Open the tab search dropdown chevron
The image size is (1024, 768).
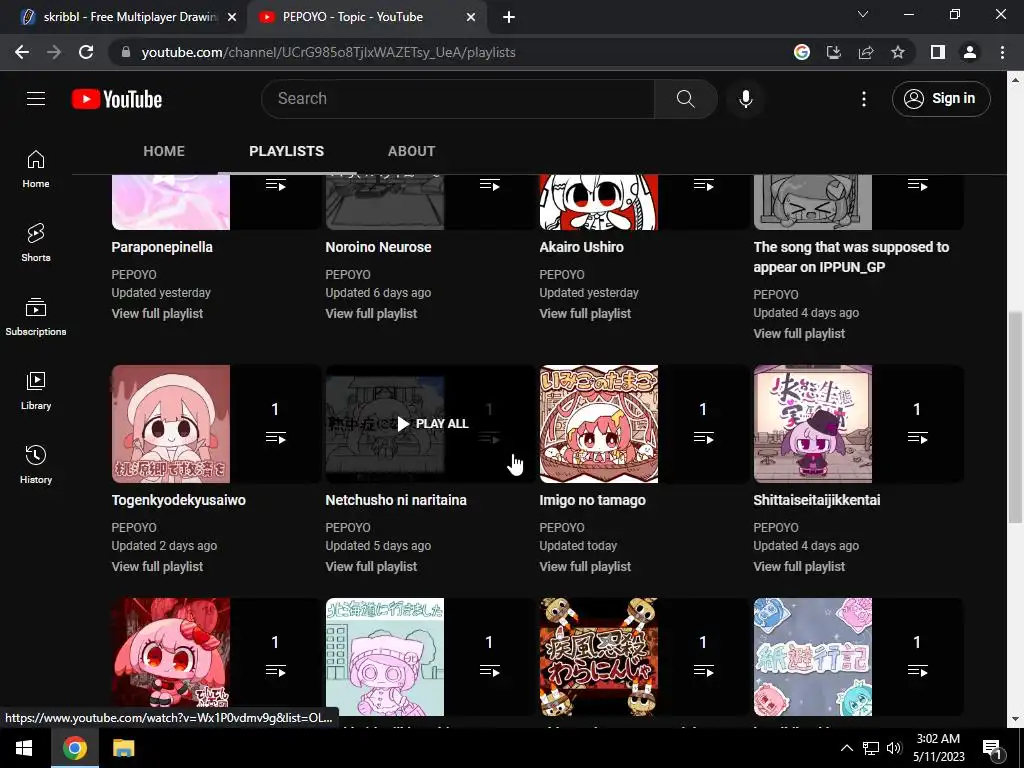pos(863,14)
